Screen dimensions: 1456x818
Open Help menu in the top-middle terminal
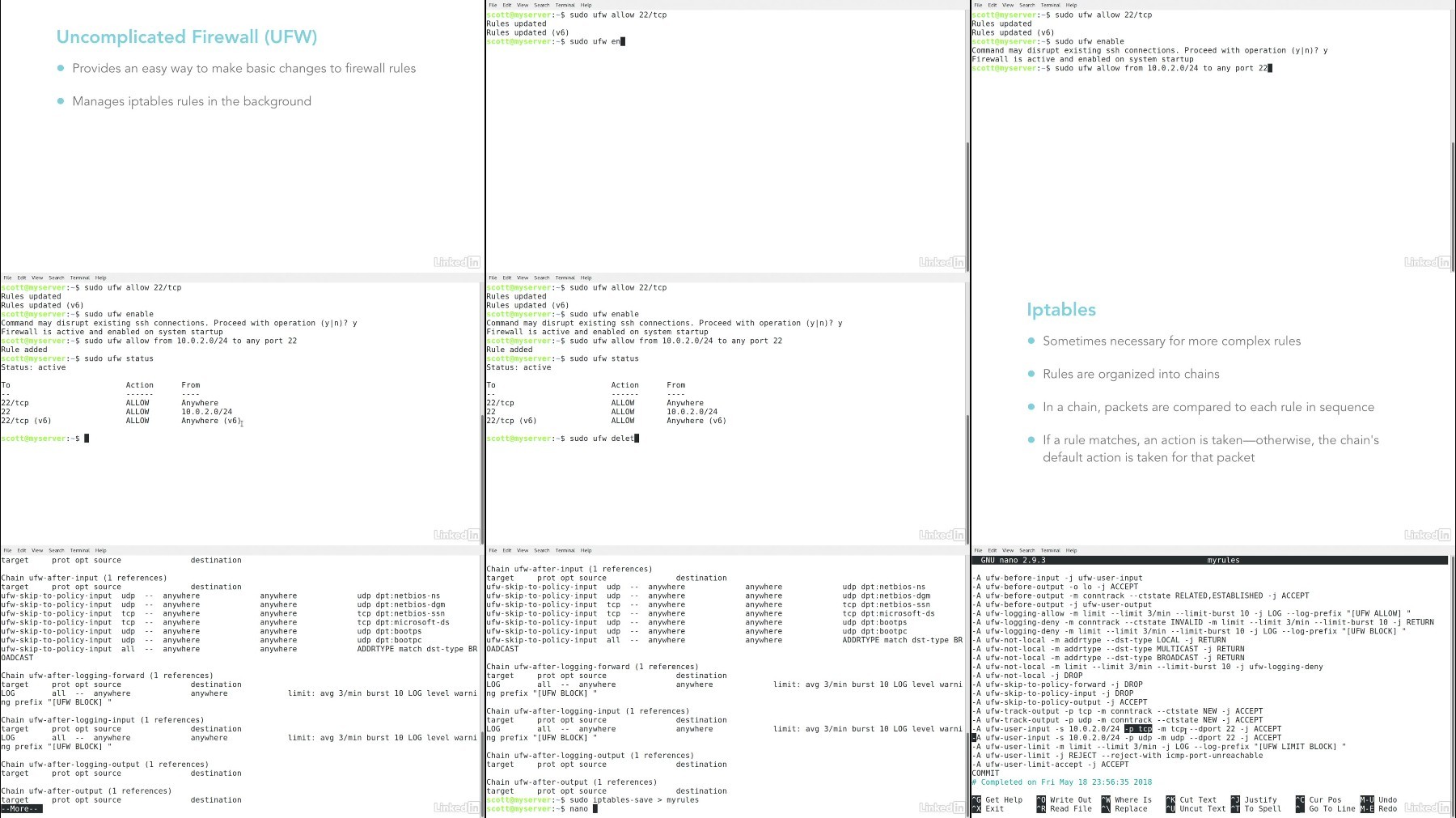[586, 5]
